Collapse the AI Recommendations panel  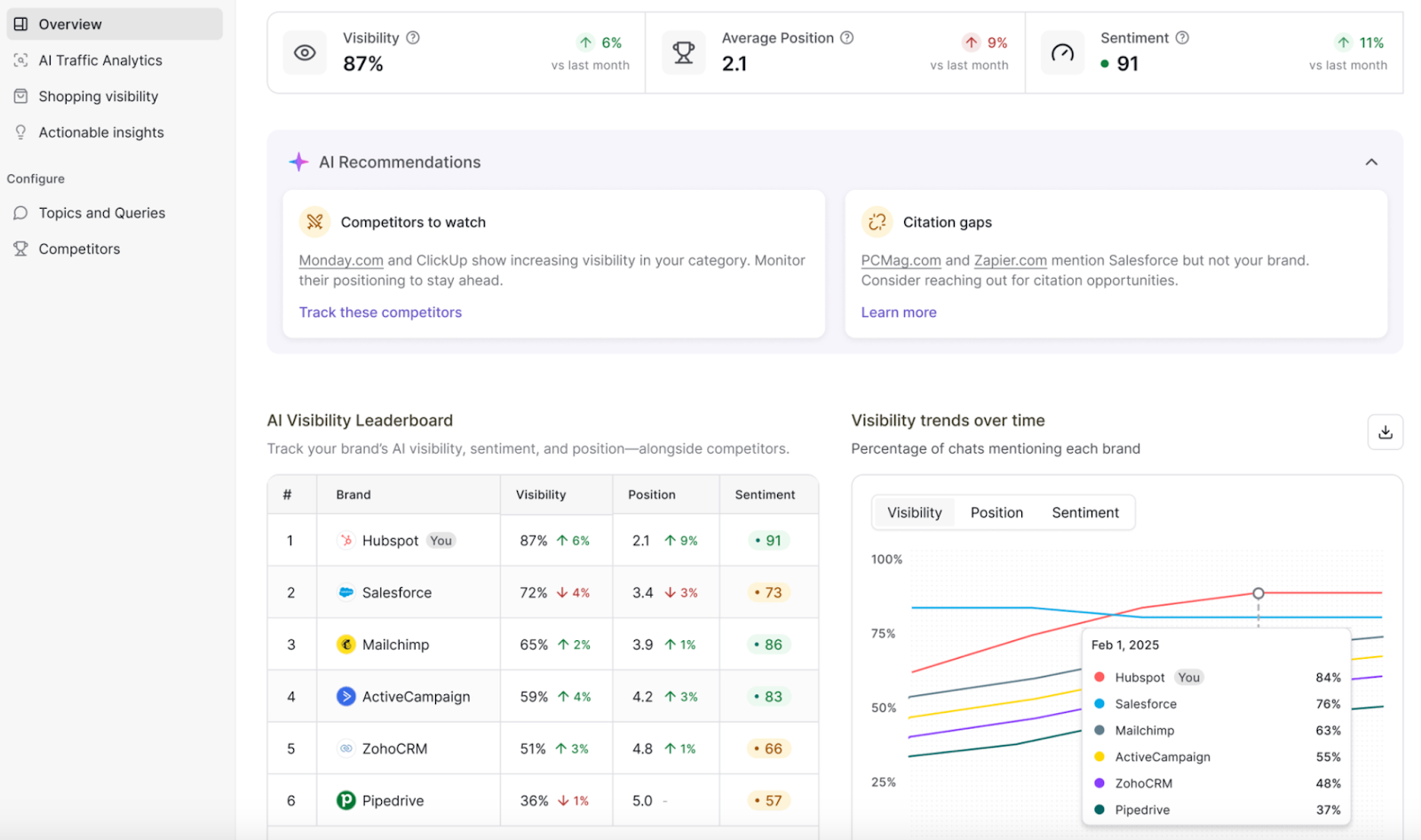pyautogui.click(x=1371, y=162)
